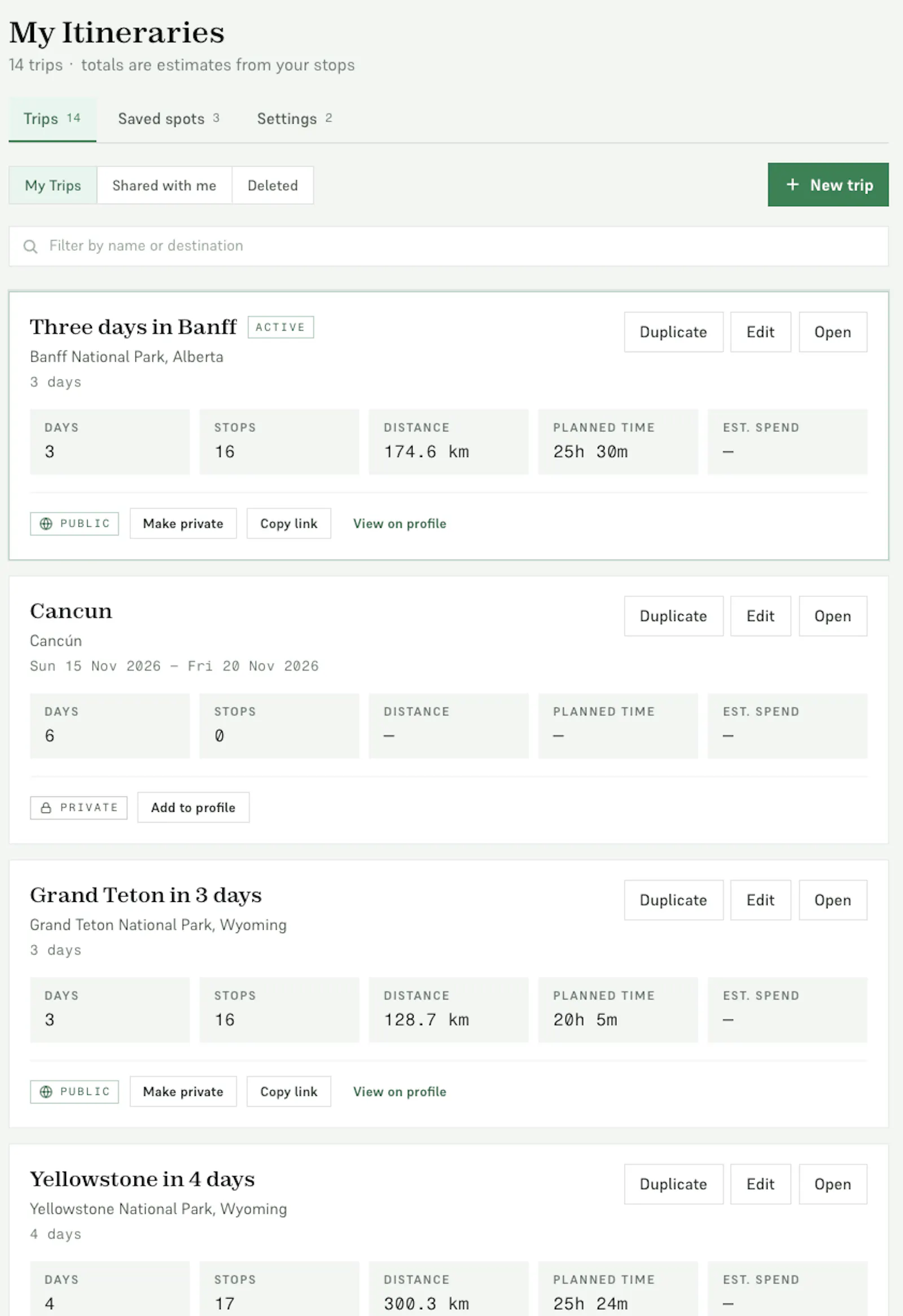903x1316 pixels.
Task: Click Grand Teton National Park, Wyoming text
Action: pos(158,925)
